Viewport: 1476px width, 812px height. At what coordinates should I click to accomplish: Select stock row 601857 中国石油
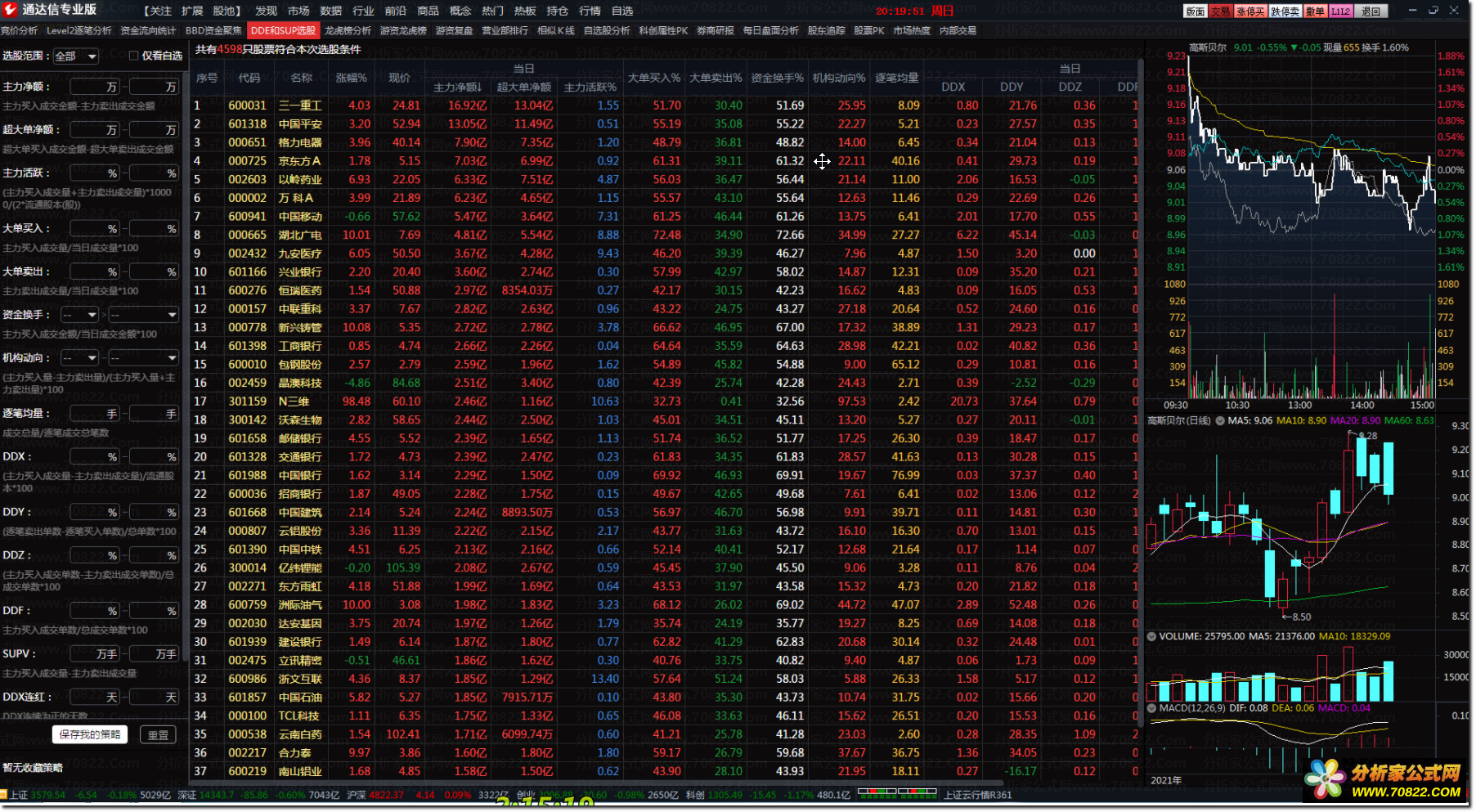[664, 698]
